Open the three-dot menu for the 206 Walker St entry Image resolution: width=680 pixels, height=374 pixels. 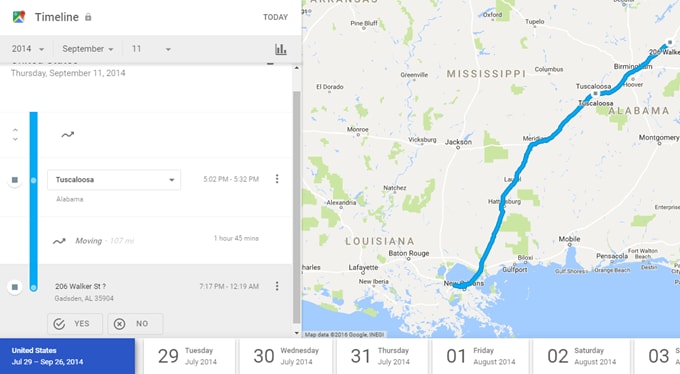(277, 286)
